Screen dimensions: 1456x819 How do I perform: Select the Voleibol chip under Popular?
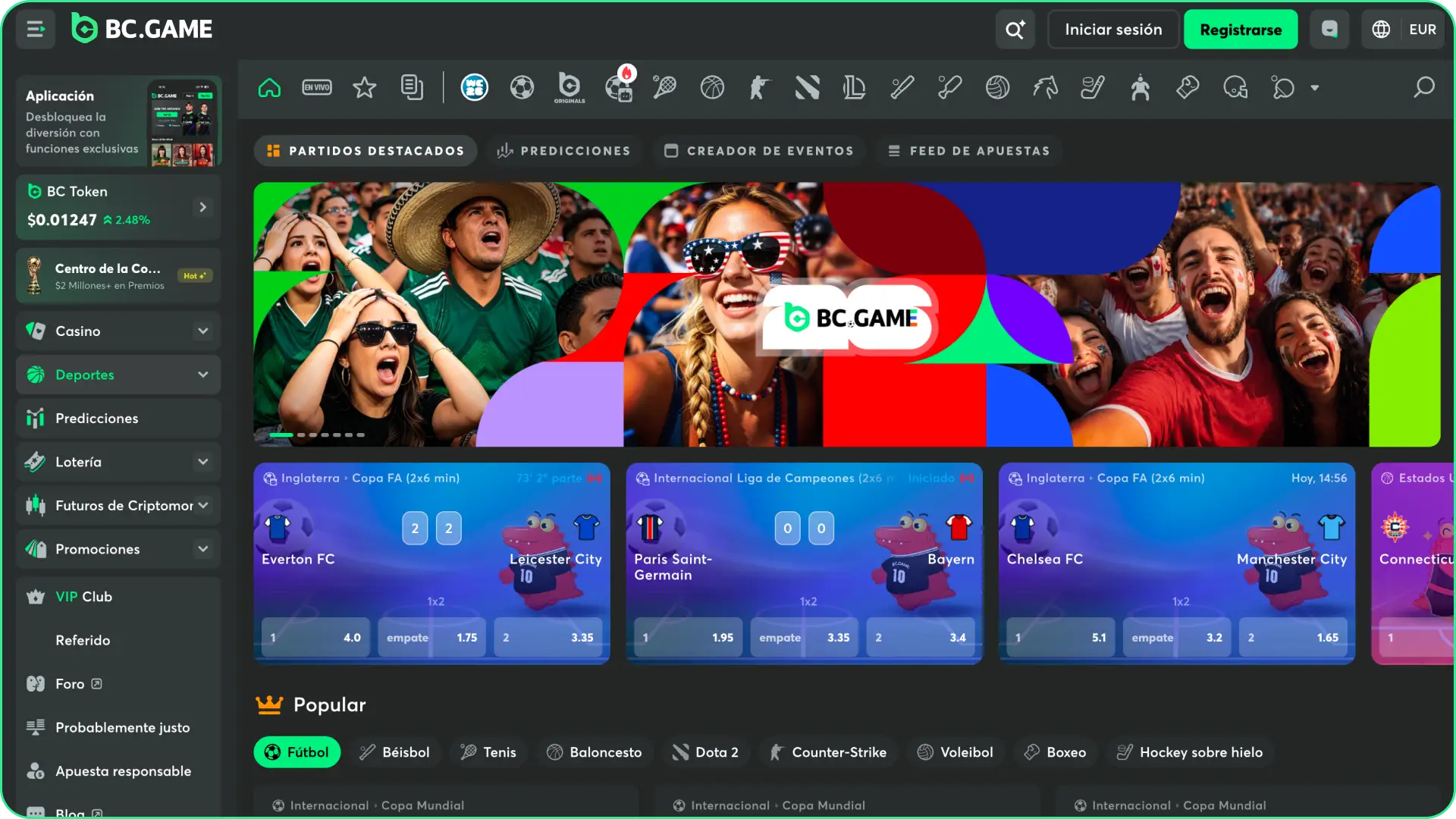point(955,752)
